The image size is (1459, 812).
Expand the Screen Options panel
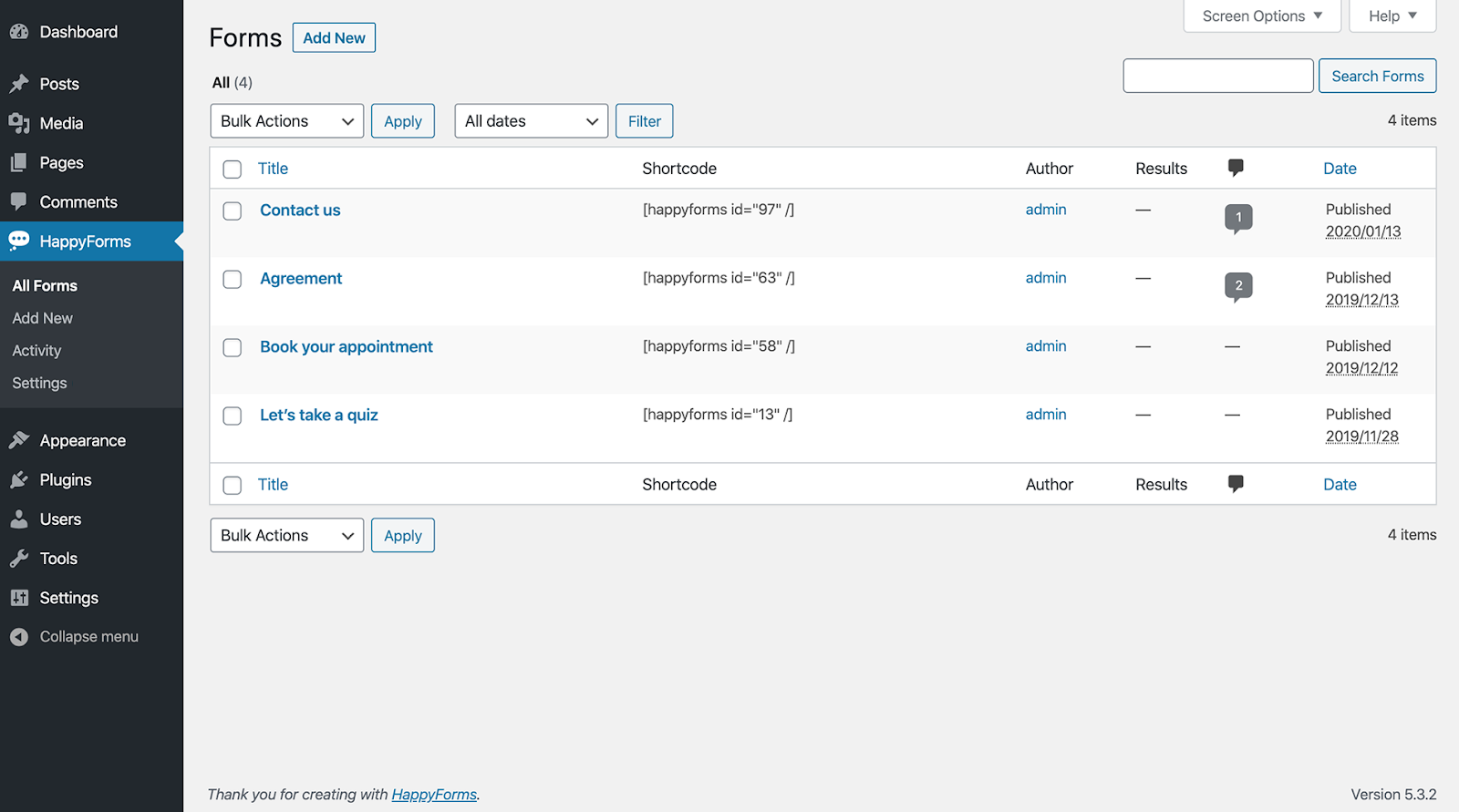pyautogui.click(x=1262, y=16)
